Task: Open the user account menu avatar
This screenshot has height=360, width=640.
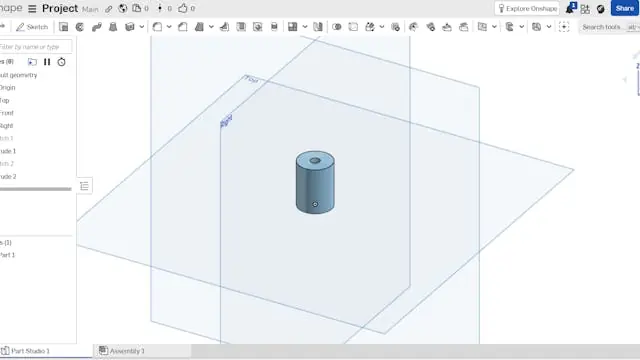Action: (x=600, y=9)
